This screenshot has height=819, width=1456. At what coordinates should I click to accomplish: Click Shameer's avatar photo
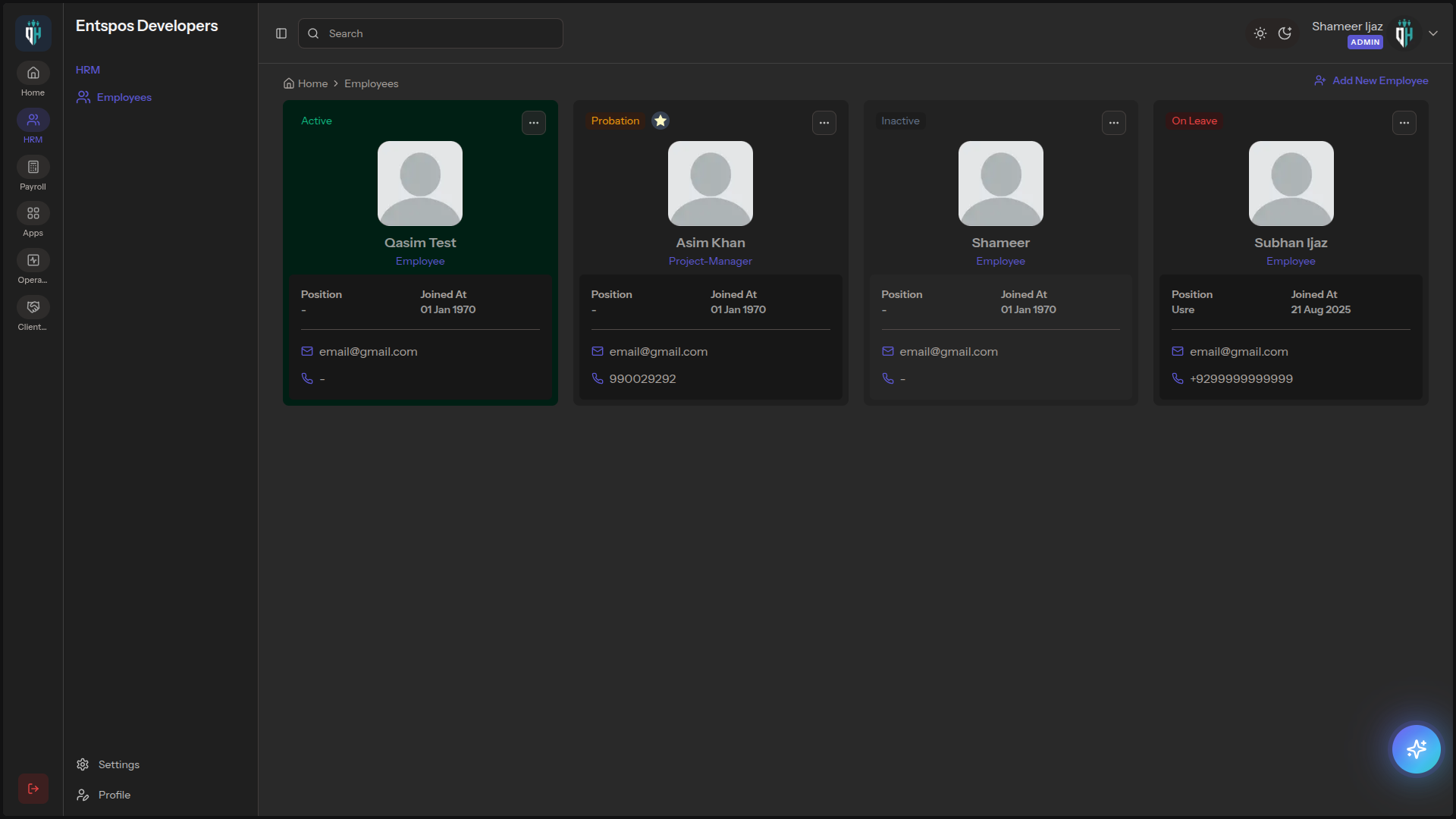point(1001,184)
